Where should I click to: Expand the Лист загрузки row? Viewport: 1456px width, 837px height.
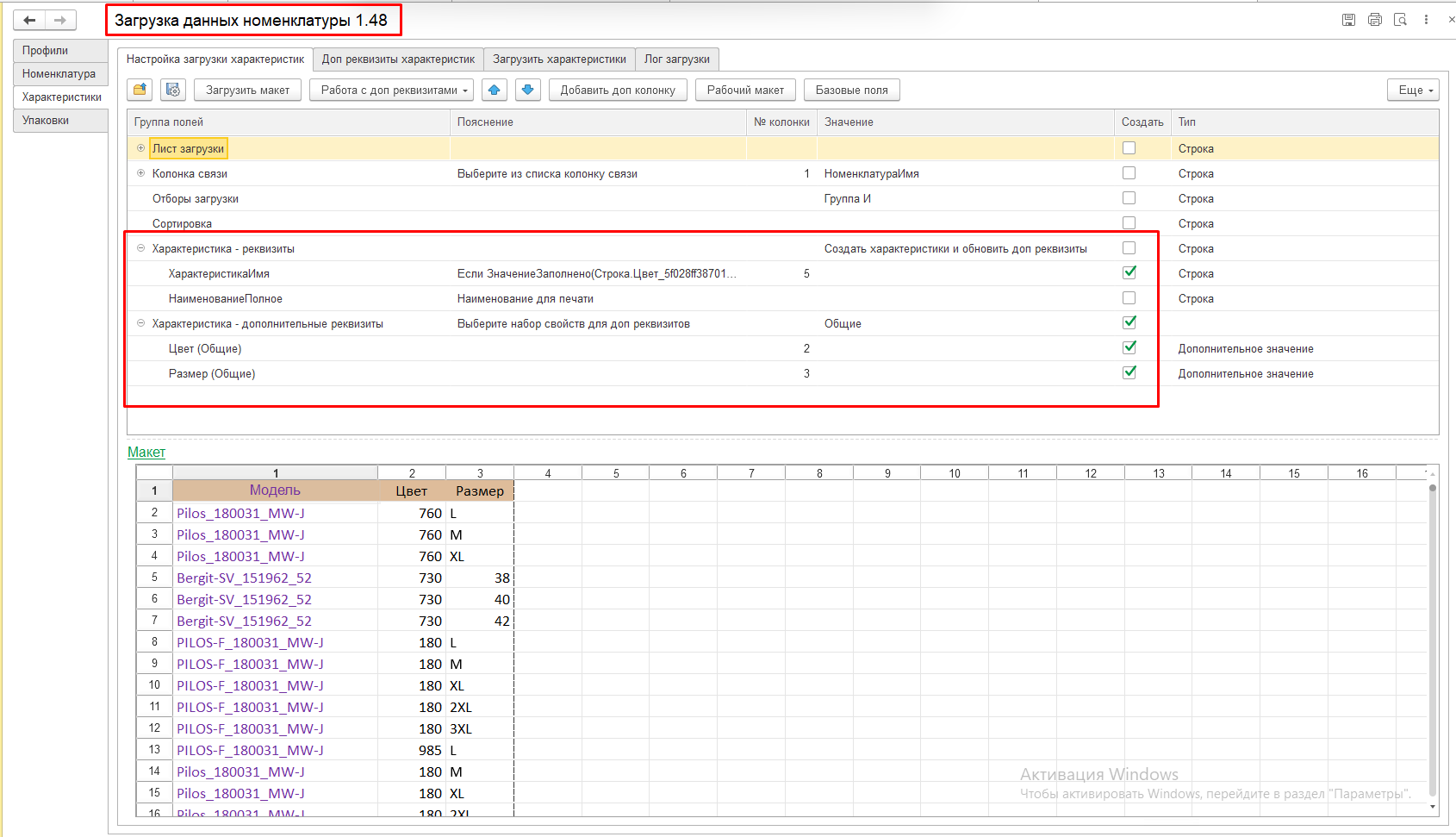(x=140, y=148)
